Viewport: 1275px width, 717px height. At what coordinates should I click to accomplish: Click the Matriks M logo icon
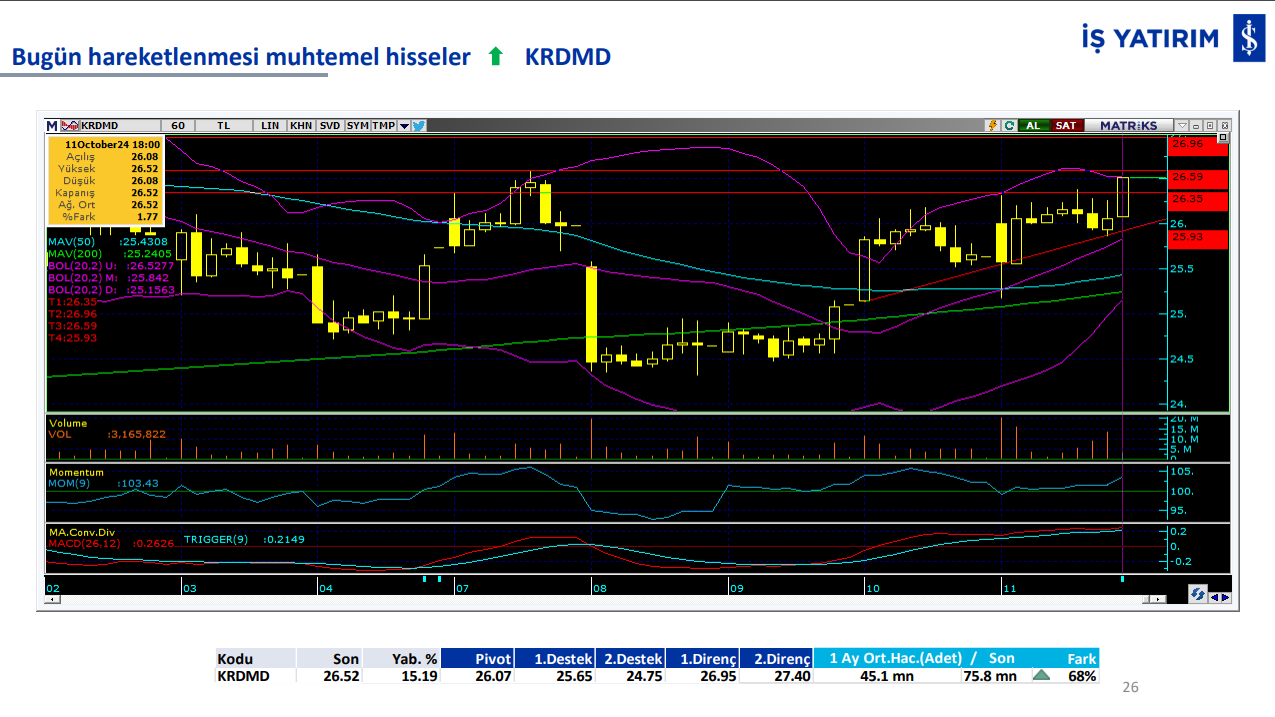coord(52,126)
